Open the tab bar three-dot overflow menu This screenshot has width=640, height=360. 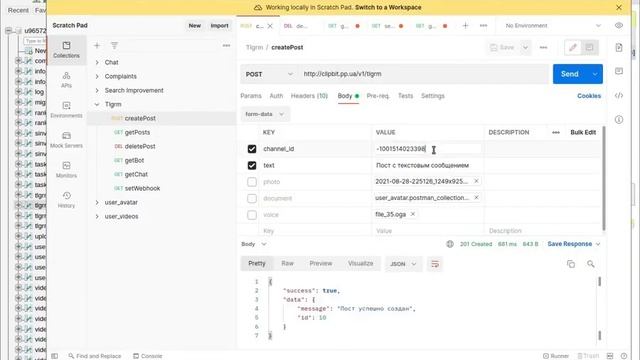tap(483, 26)
